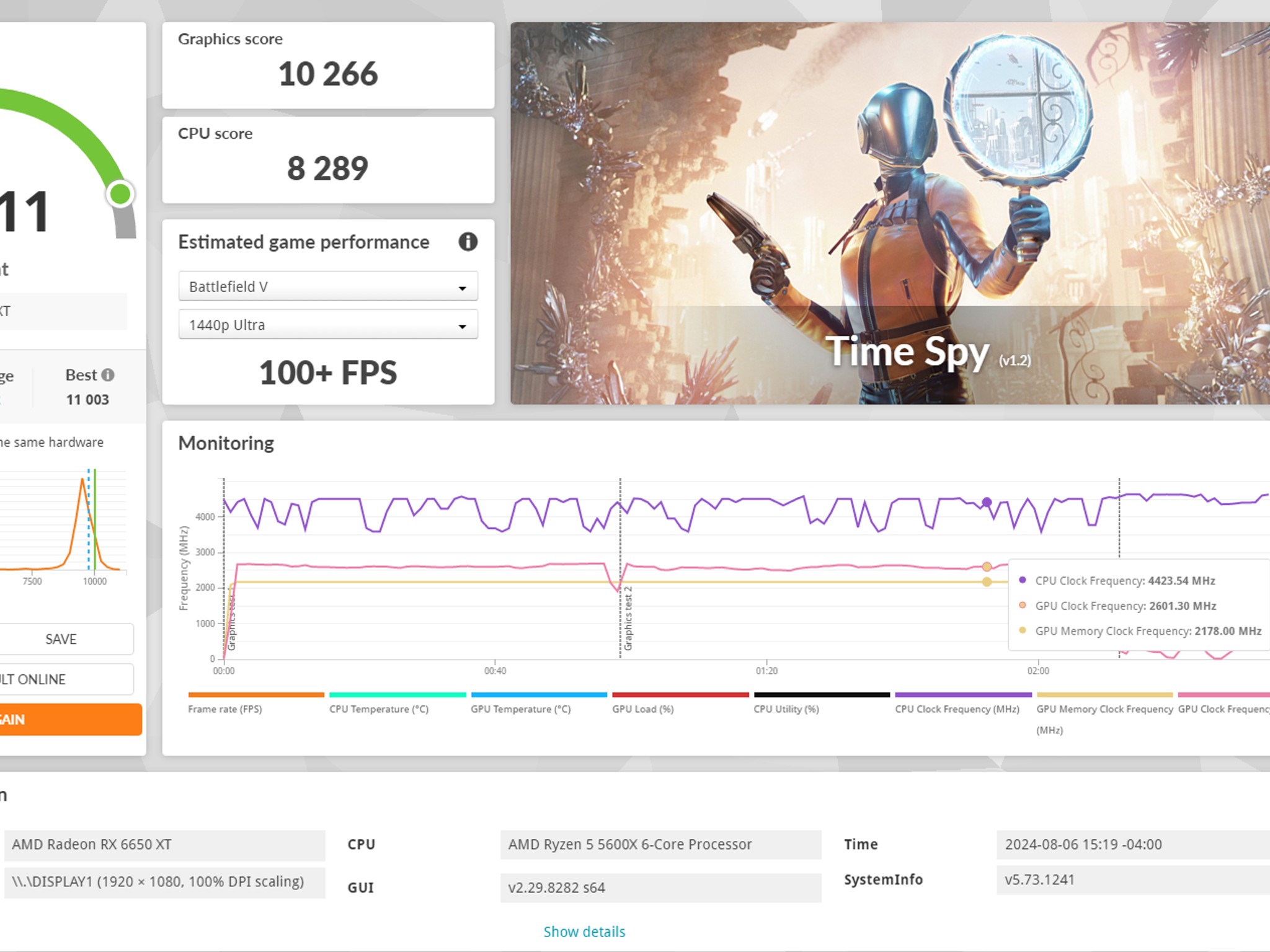This screenshot has height=952, width=1270.
Task: Toggle GPU Temperature (°C) legend swatch
Action: tap(539, 695)
